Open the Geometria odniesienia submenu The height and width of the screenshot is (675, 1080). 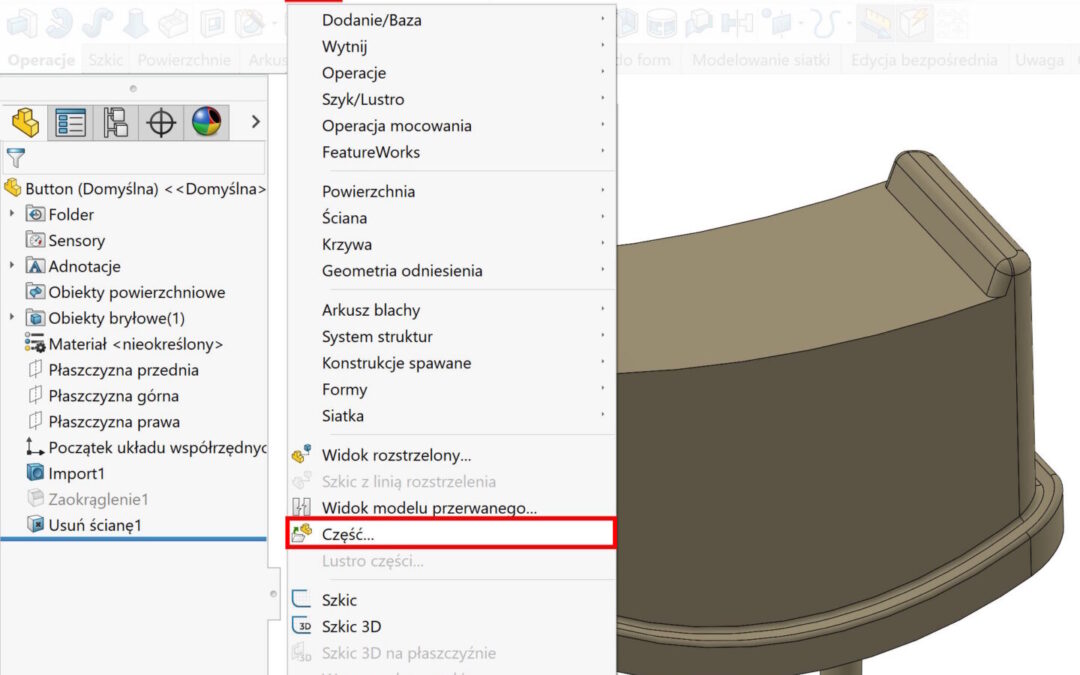[402, 270]
